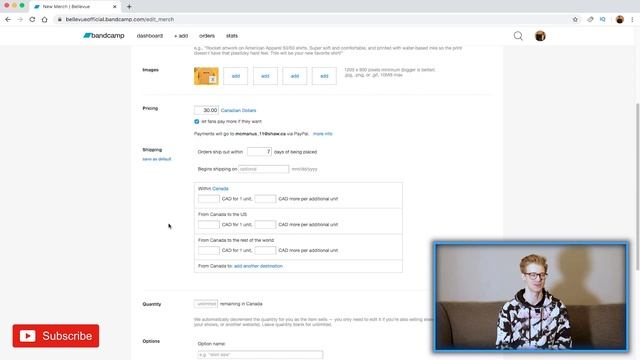Click the fourth add image slot
This screenshot has width=640, height=360.
click(x=324, y=76)
